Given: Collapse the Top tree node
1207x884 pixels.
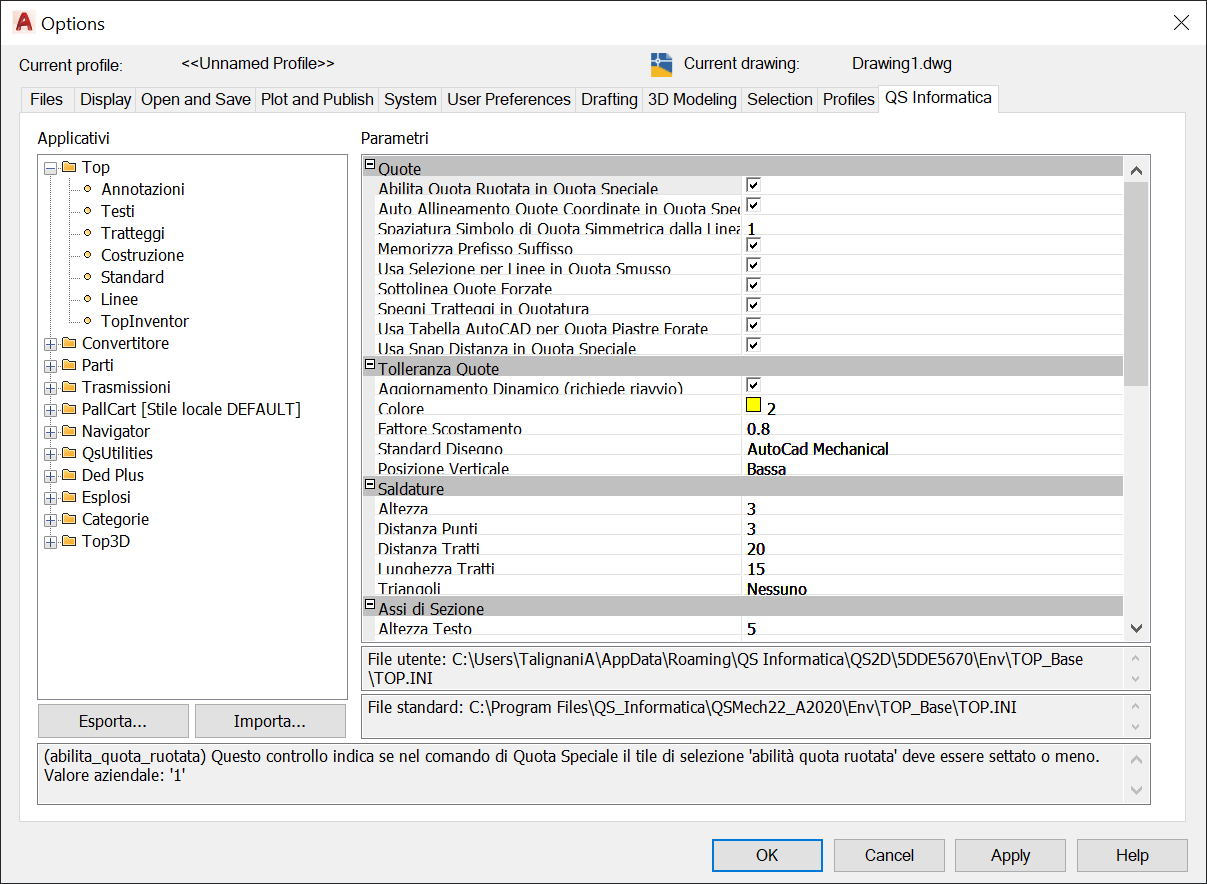Looking at the screenshot, I should click(x=50, y=168).
